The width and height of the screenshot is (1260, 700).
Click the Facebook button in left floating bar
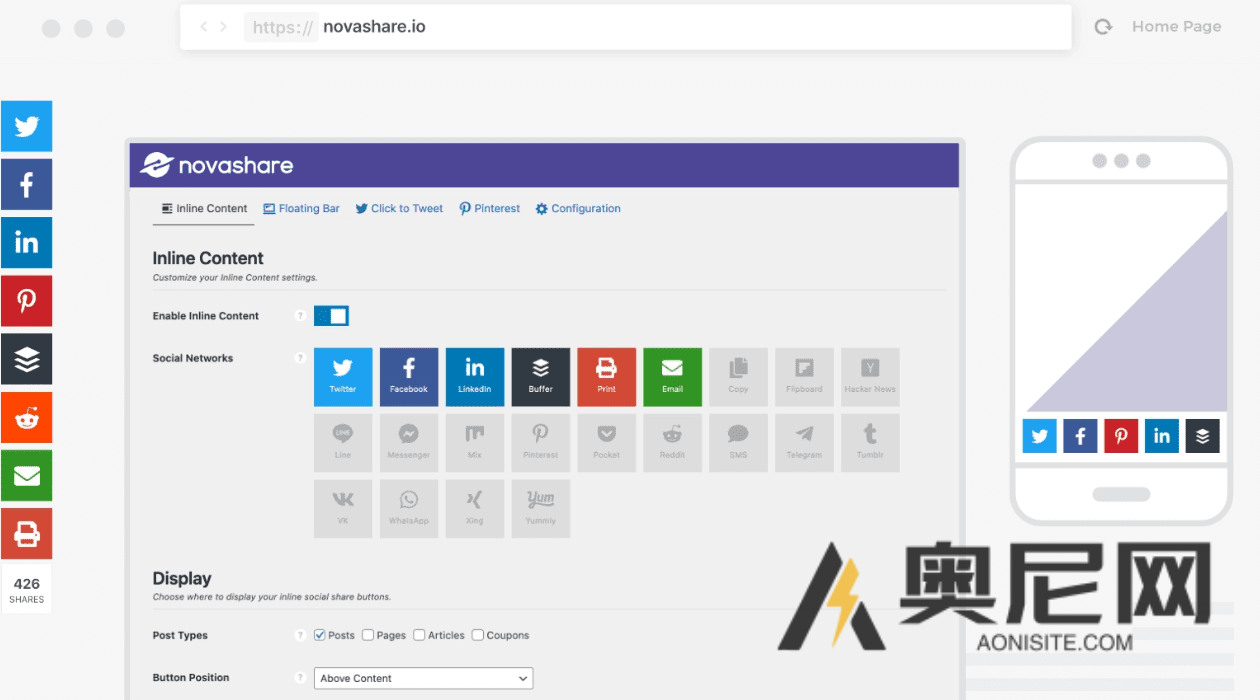(x=26, y=184)
